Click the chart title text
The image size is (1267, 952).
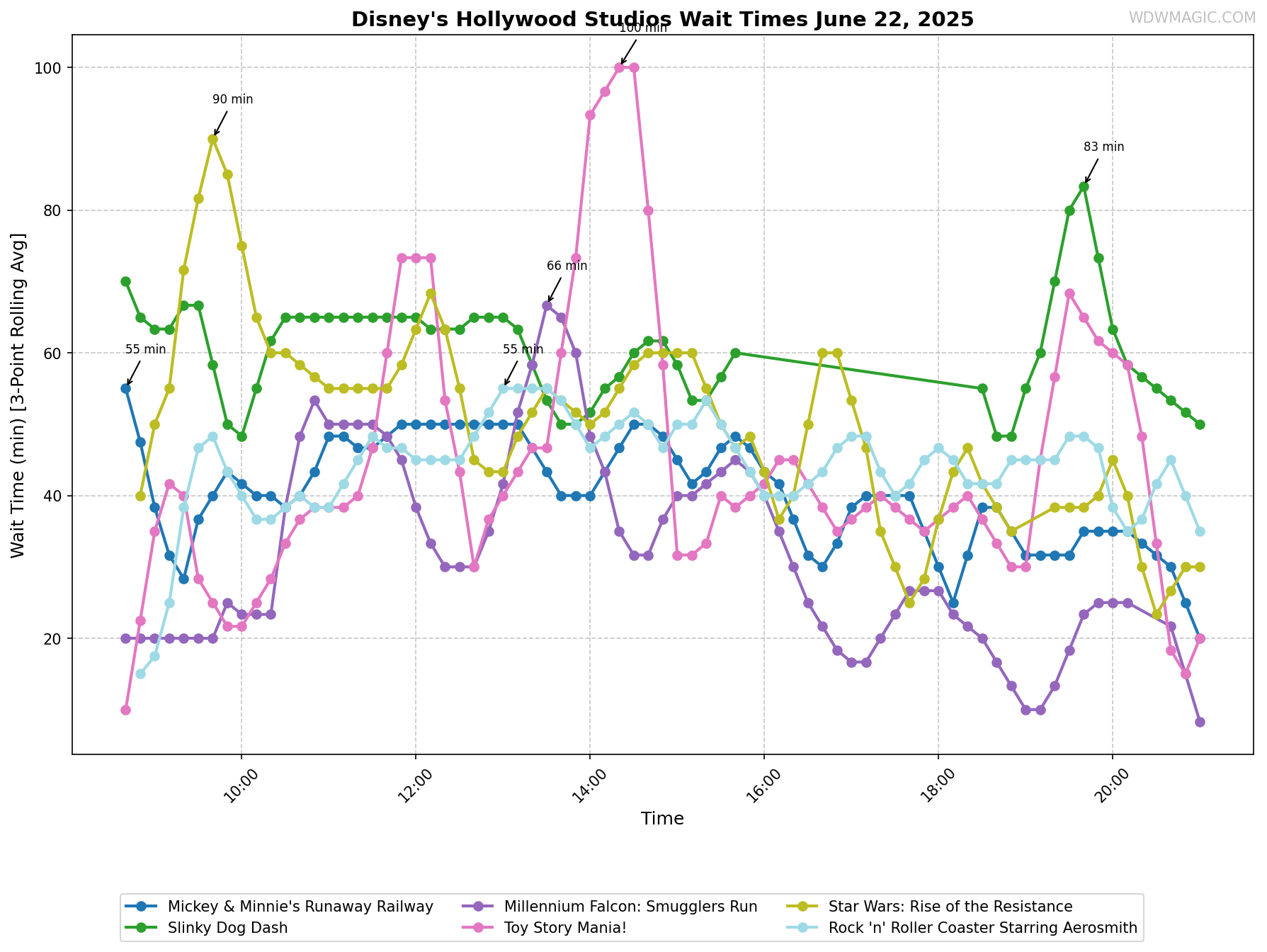662,19
